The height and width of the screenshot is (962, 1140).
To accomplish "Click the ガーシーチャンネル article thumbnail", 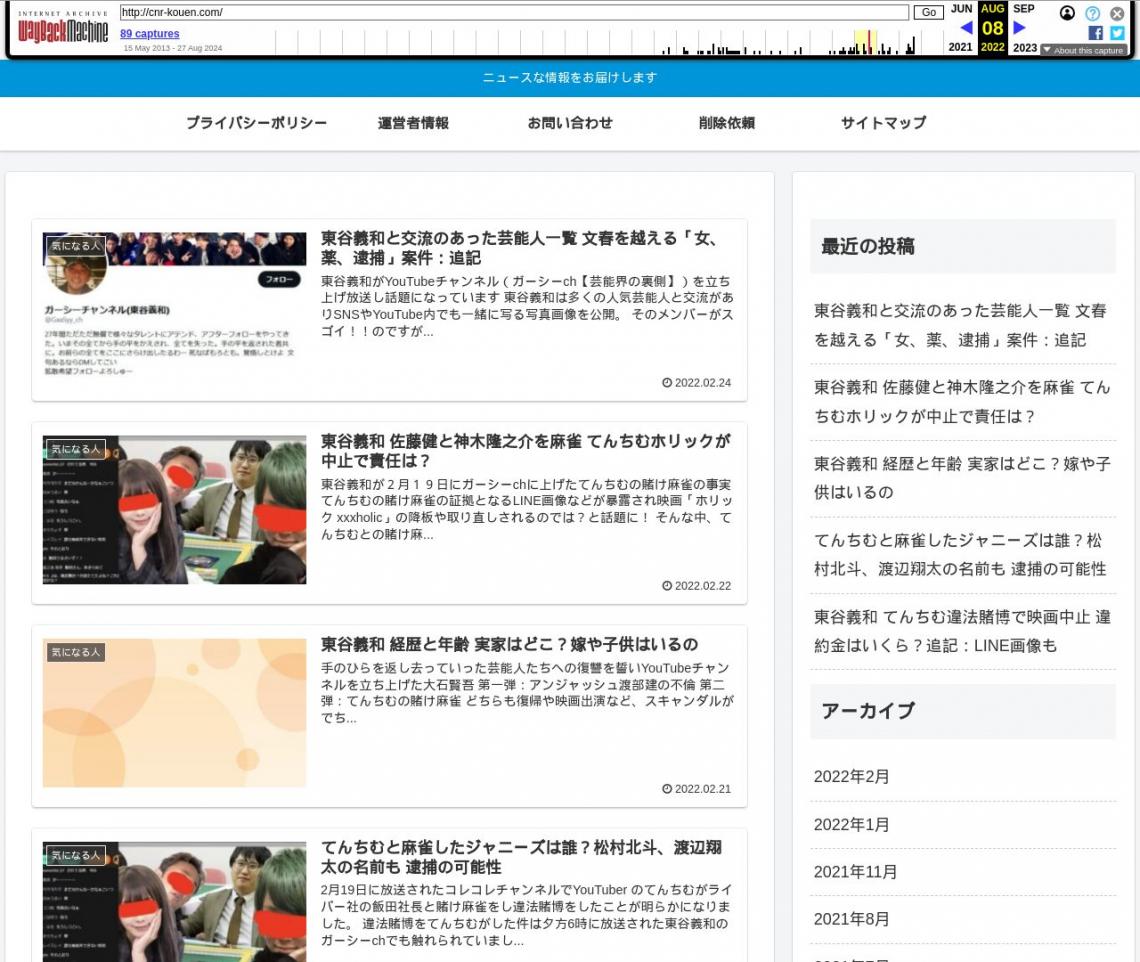I will click(x=174, y=307).
